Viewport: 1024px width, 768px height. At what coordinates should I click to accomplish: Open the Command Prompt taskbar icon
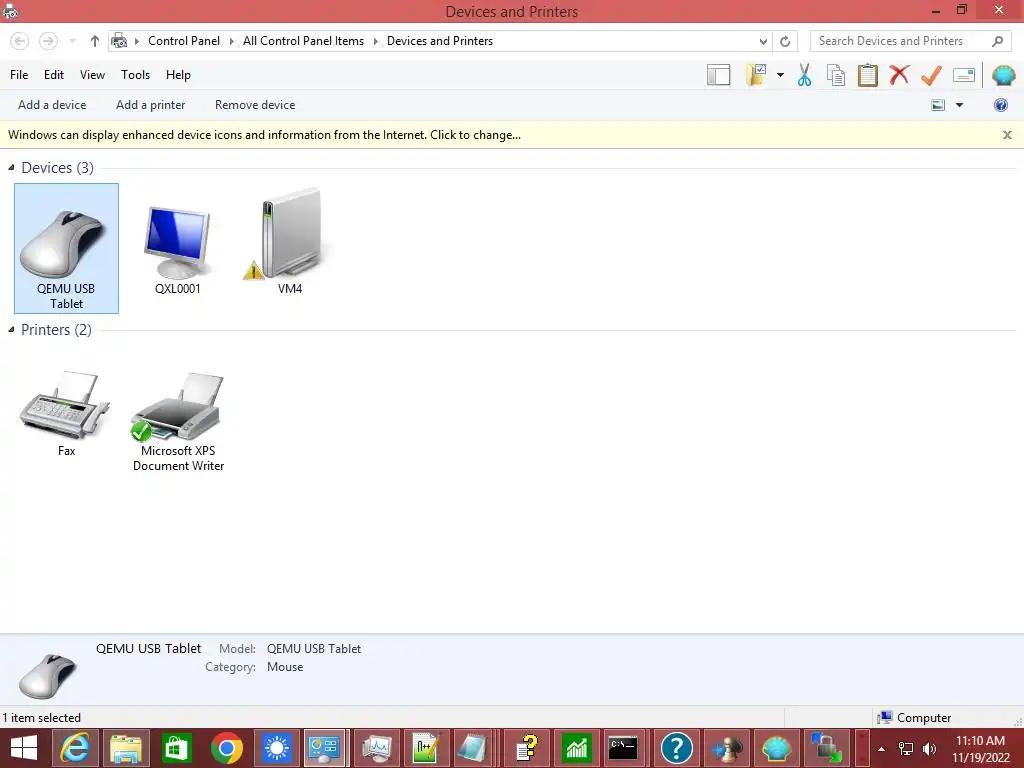[x=623, y=748]
